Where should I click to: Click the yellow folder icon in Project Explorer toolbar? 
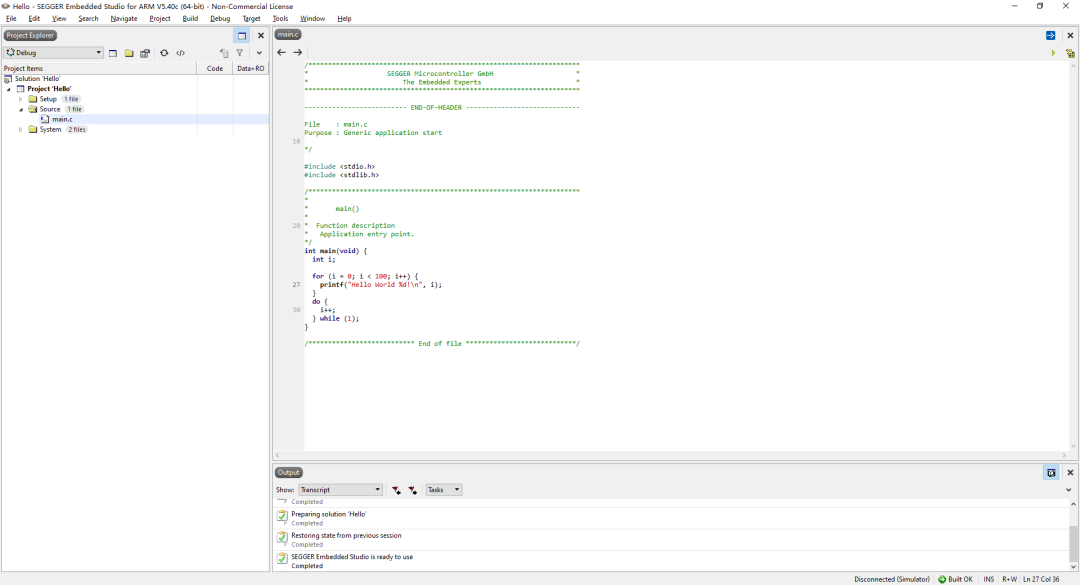point(129,53)
